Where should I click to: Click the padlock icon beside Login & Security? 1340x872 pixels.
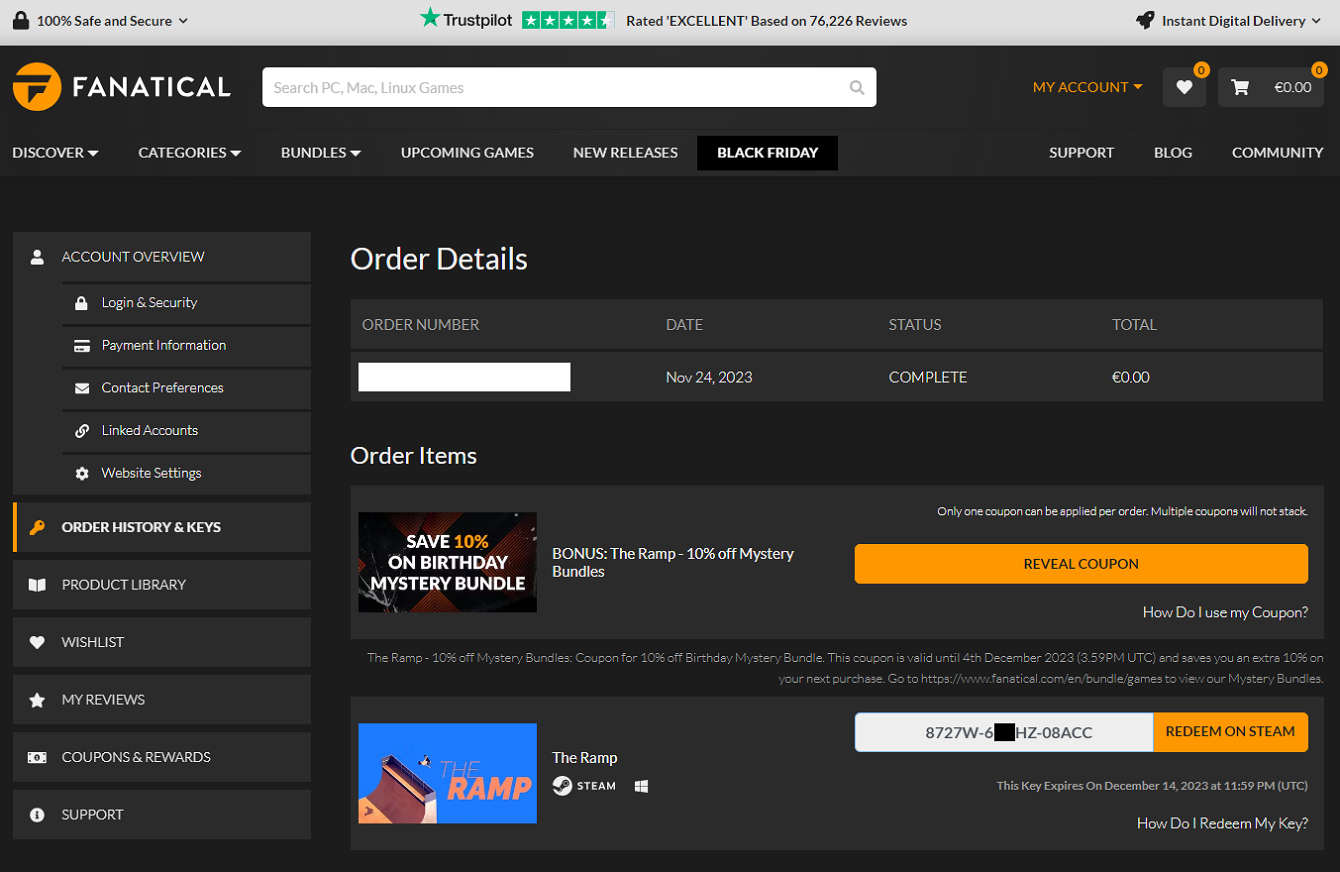coord(81,303)
